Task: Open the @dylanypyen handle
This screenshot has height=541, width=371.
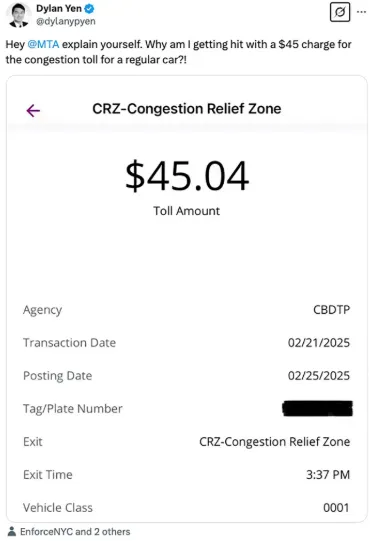Action: click(66, 21)
